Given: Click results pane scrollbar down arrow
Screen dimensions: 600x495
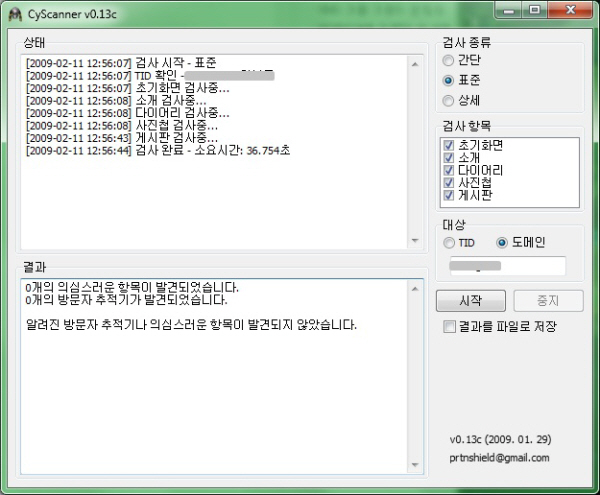Looking at the screenshot, I should 415,465.
